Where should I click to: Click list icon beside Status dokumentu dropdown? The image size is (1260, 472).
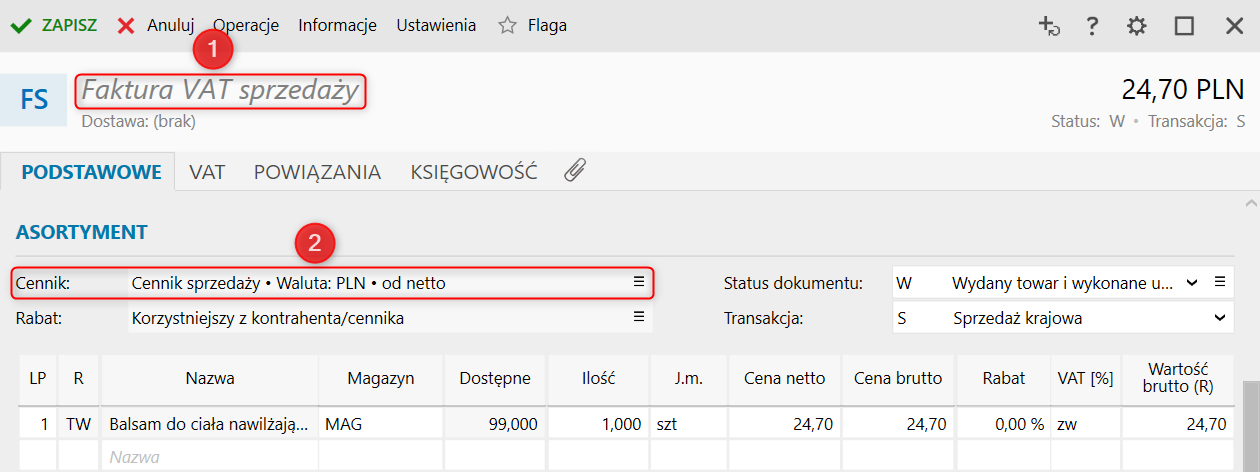pos(1219,283)
